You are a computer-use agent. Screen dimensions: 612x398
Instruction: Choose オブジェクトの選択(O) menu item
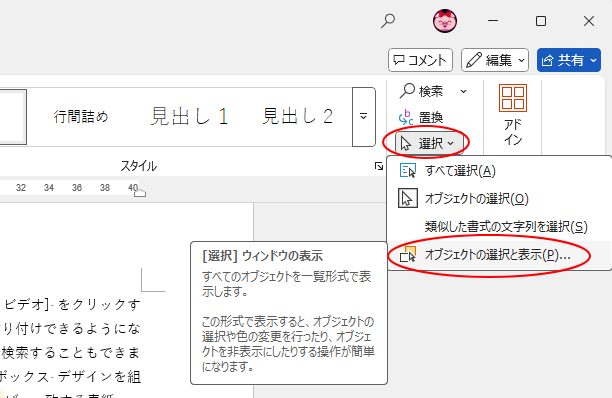point(499,199)
